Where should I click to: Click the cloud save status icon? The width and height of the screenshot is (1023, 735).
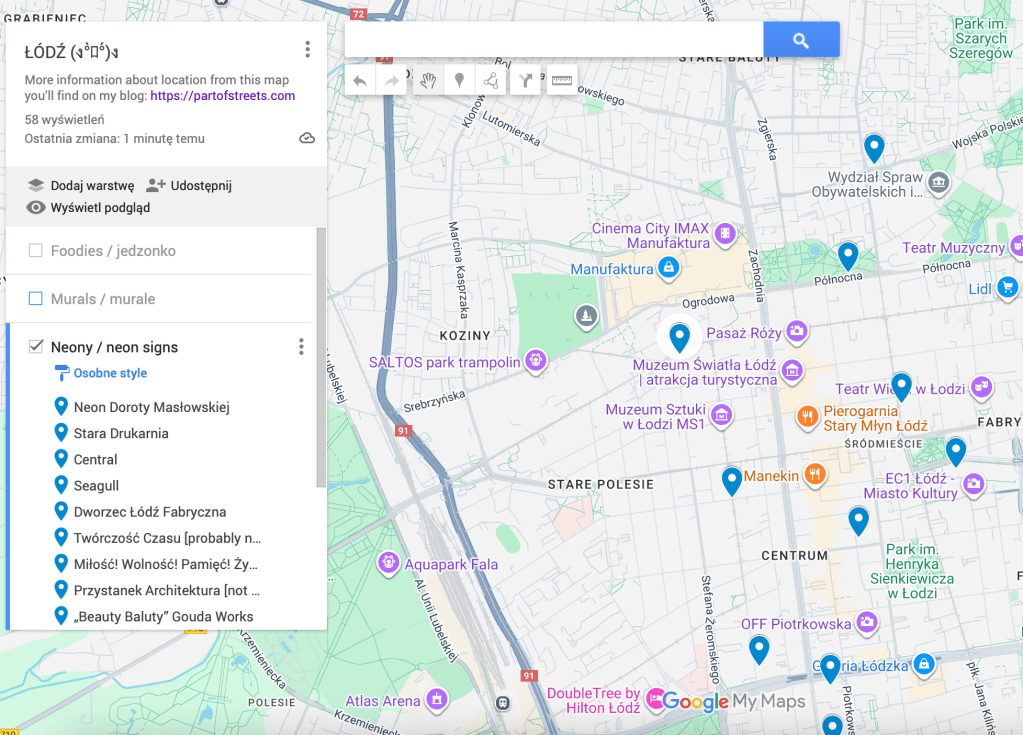pyautogui.click(x=307, y=138)
